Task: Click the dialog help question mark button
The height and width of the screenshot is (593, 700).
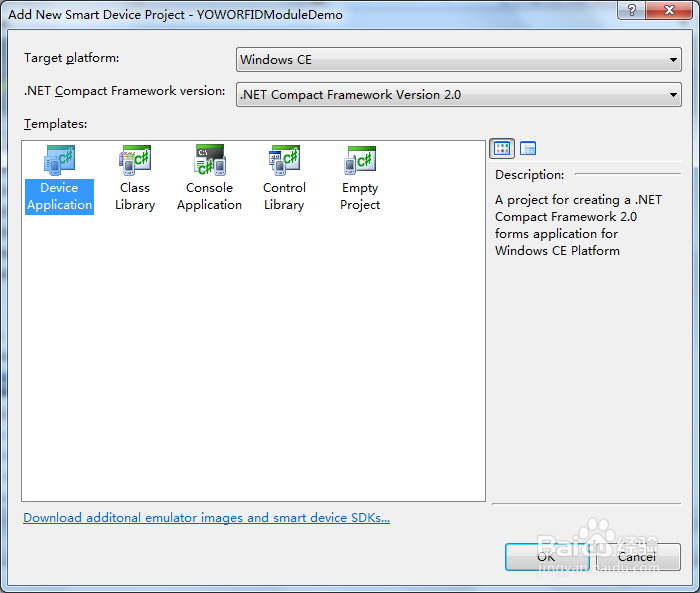Action: click(631, 10)
